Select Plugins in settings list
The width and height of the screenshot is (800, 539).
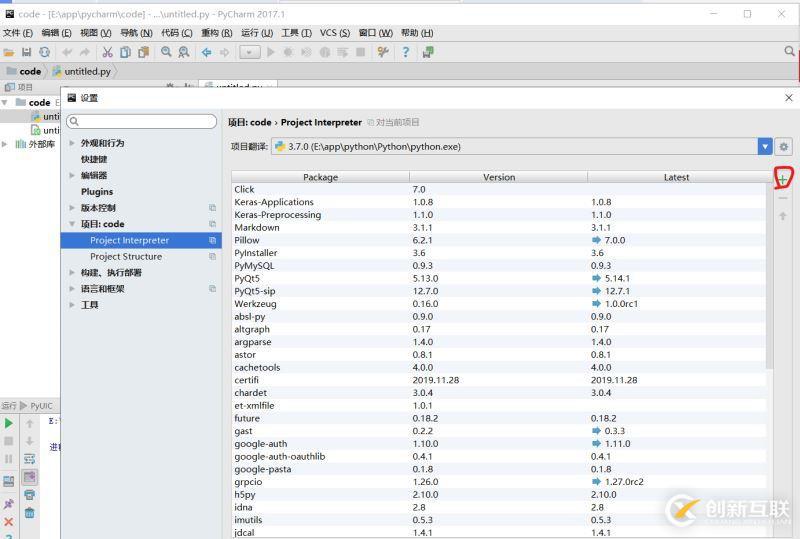coord(97,192)
